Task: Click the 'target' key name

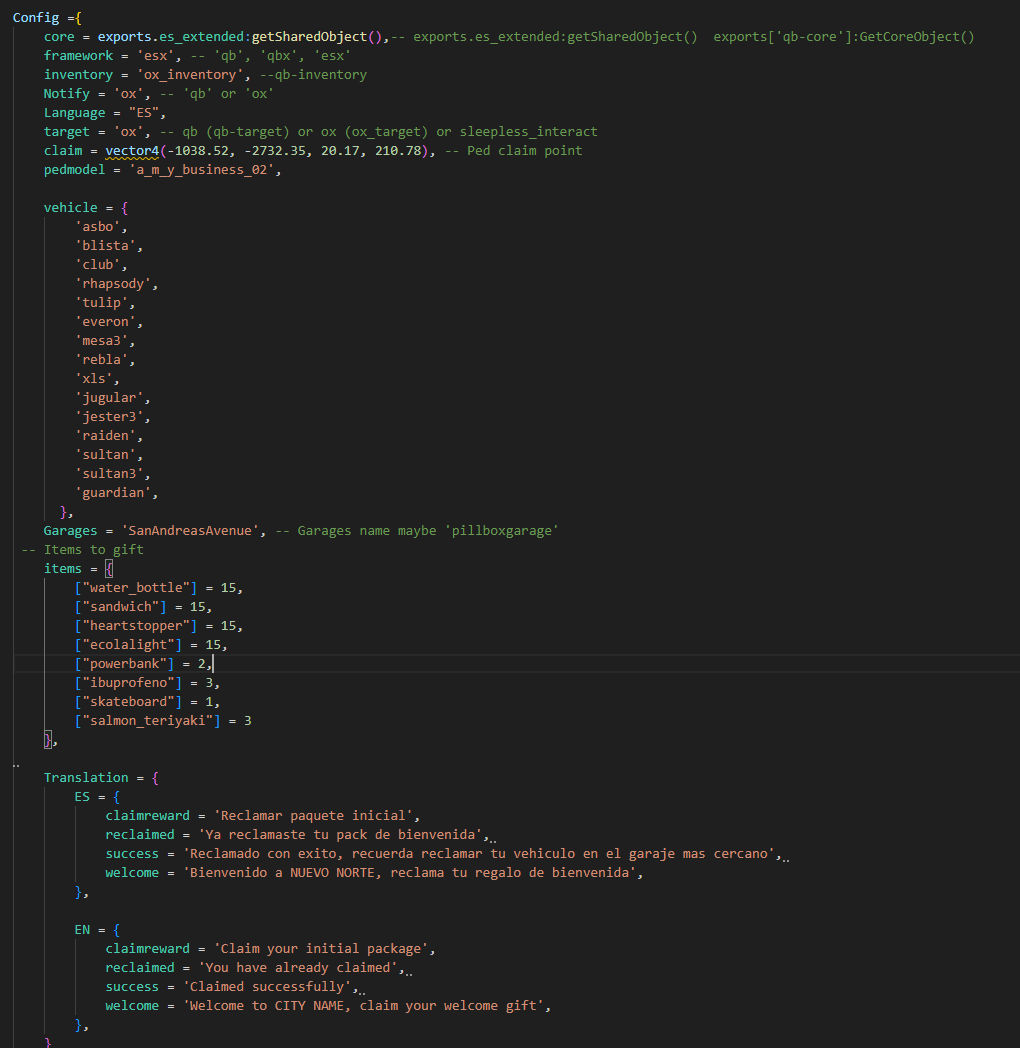Action: pos(66,132)
